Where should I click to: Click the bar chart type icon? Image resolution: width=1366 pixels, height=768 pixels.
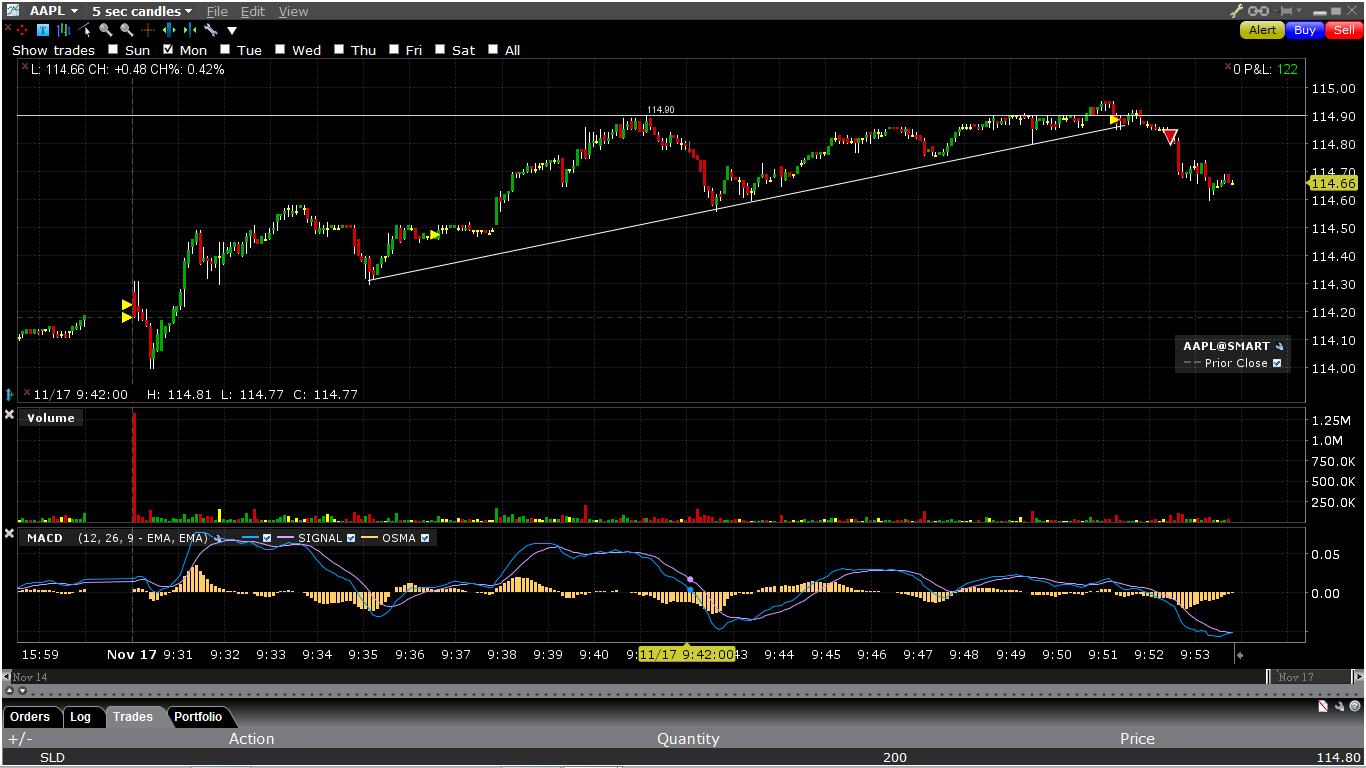[64, 30]
